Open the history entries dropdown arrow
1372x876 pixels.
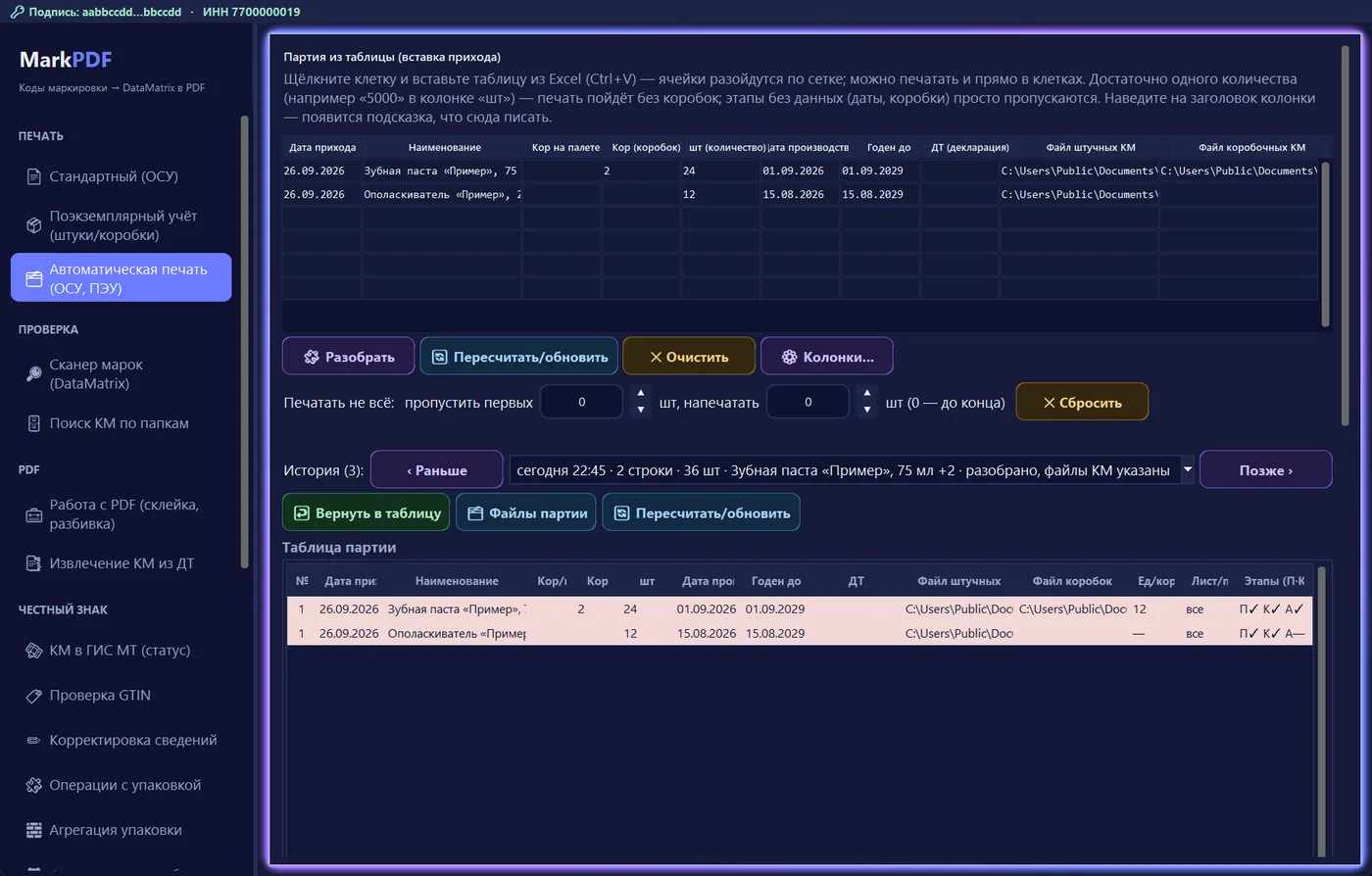pyautogui.click(x=1187, y=469)
